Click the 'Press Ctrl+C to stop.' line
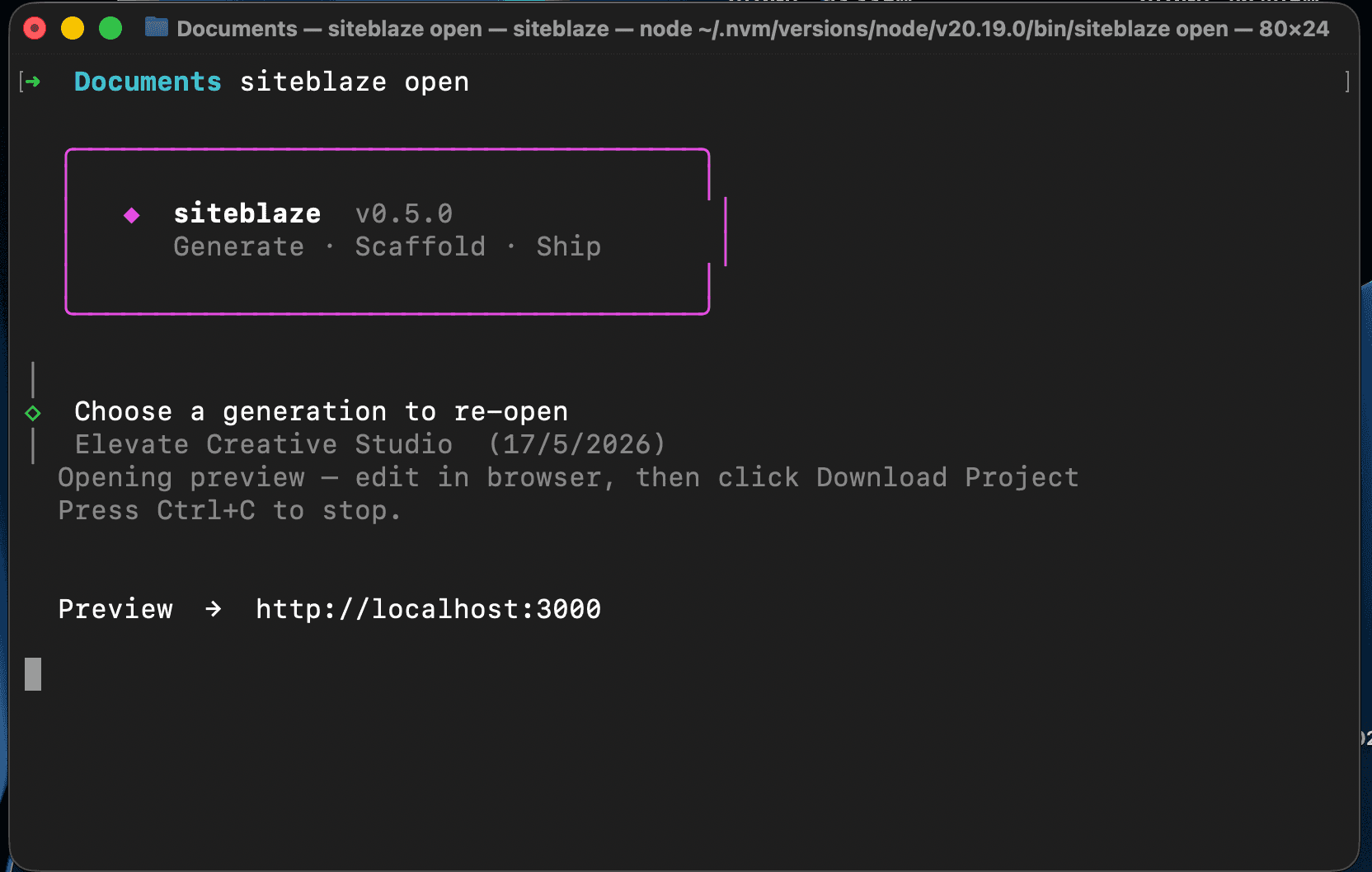The image size is (1372, 872). coord(229,510)
